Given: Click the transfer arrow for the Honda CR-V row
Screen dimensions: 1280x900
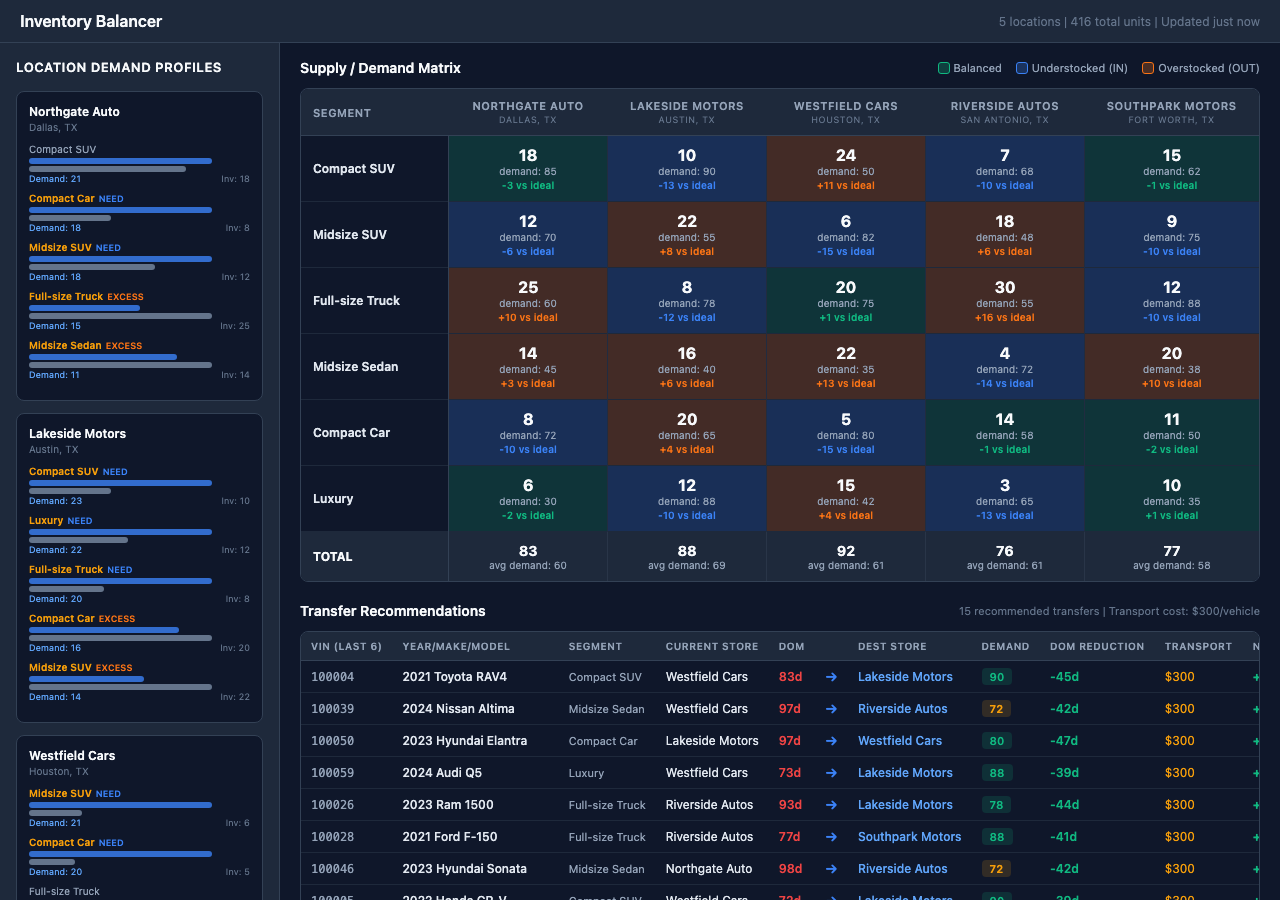Looking at the screenshot, I should pyautogui.click(x=831, y=895).
